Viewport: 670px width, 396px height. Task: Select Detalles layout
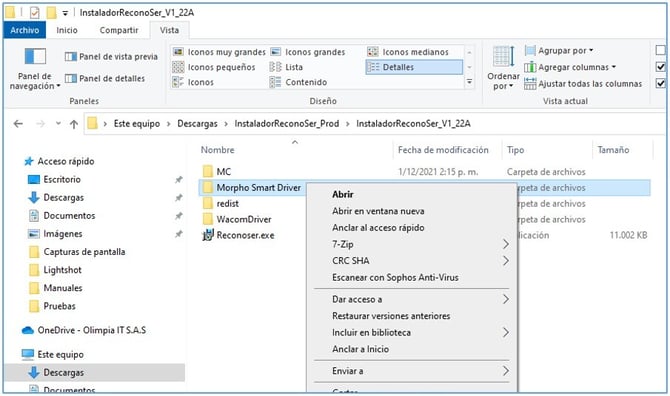(414, 67)
